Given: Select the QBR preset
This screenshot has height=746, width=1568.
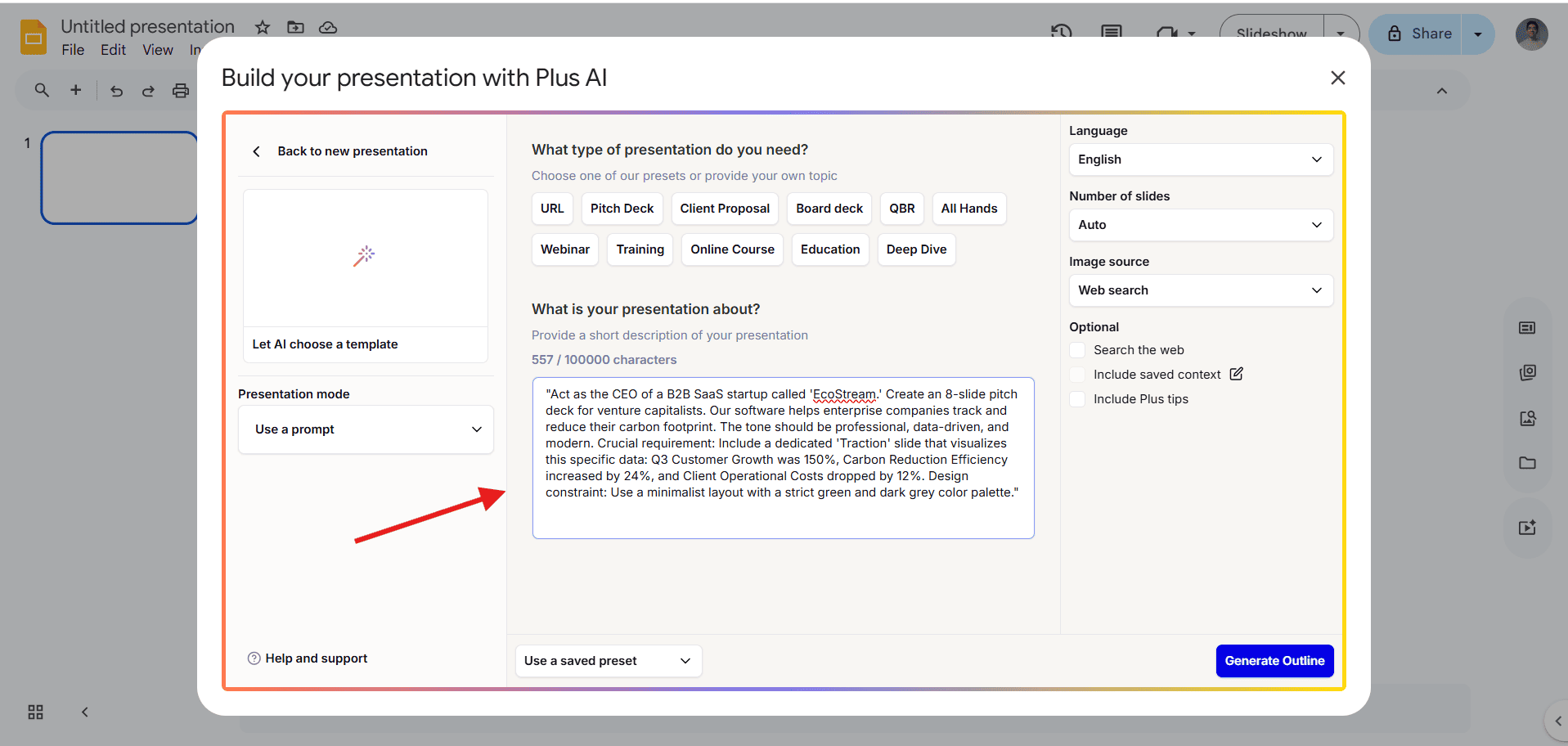Looking at the screenshot, I should pyautogui.click(x=902, y=209).
